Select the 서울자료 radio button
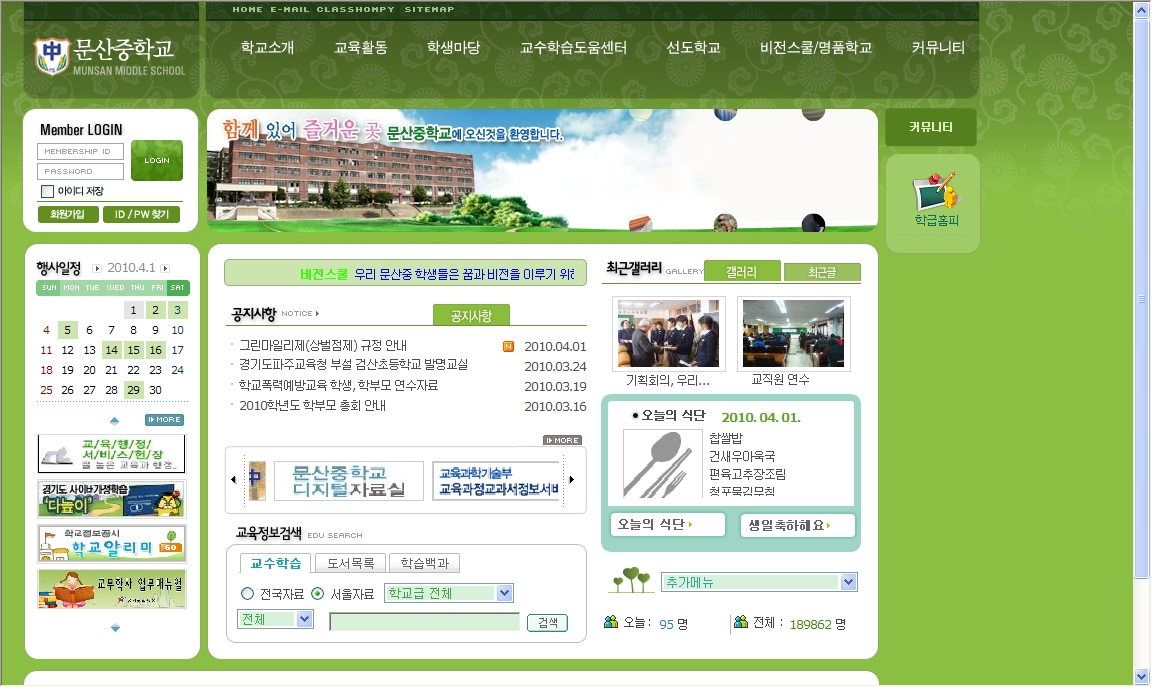 [x=317, y=594]
